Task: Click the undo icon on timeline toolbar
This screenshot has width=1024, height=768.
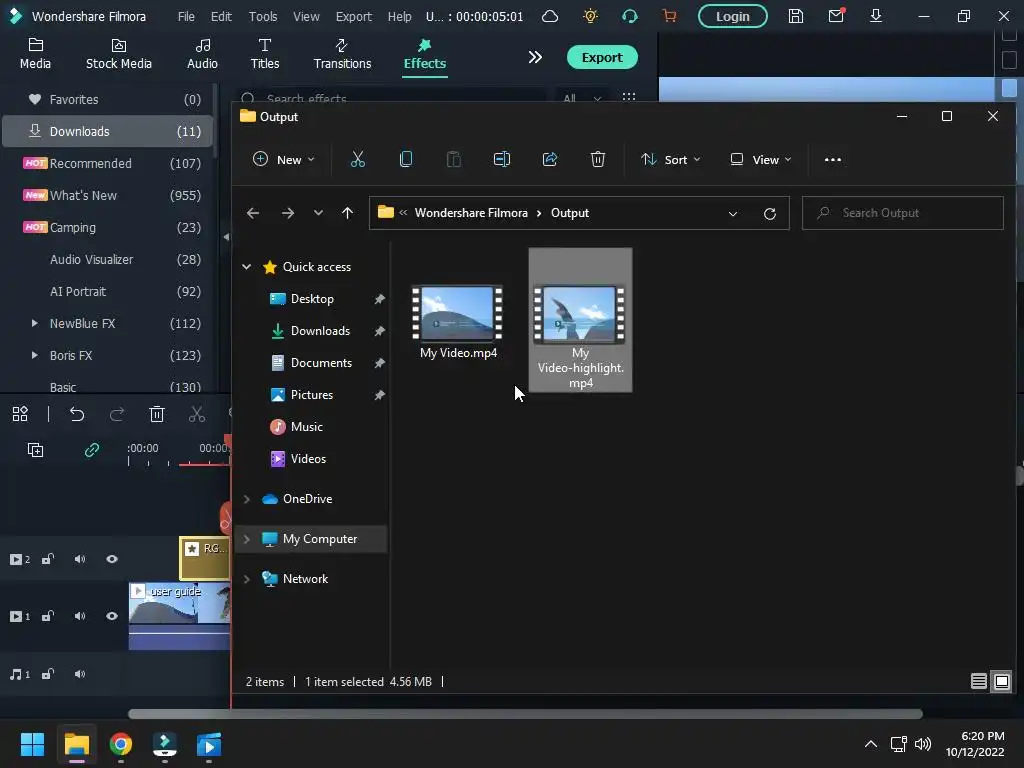Action: [x=77, y=414]
